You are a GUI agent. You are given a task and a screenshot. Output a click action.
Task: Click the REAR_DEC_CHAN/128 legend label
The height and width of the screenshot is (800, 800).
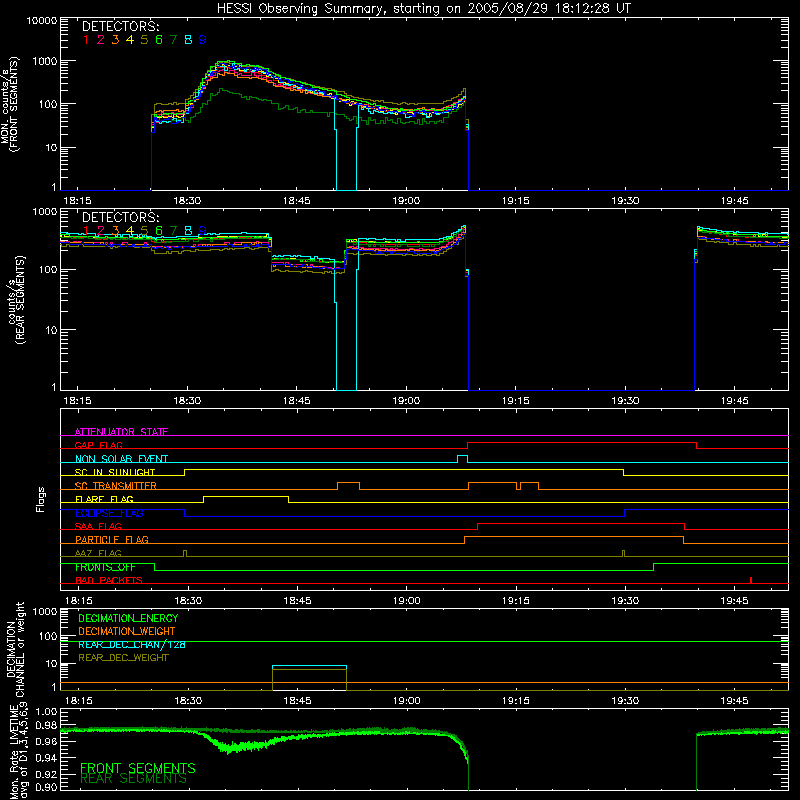[132, 644]
